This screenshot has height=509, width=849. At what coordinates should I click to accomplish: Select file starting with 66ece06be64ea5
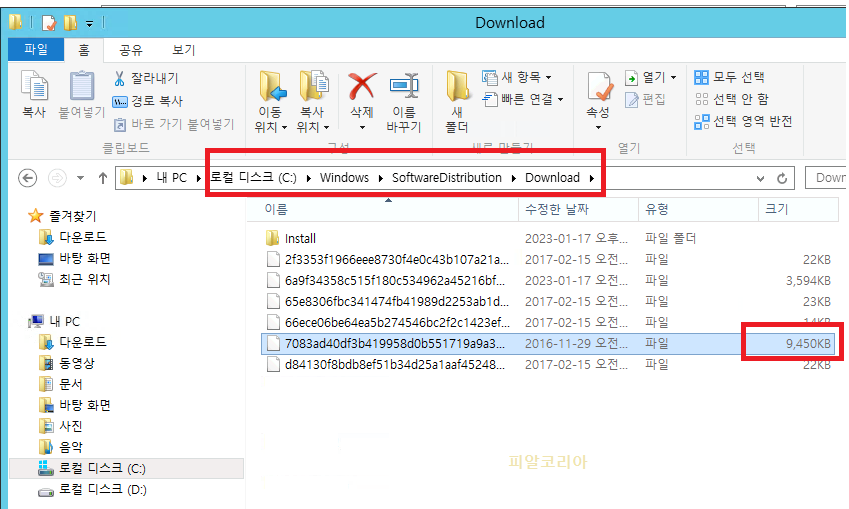549,322
